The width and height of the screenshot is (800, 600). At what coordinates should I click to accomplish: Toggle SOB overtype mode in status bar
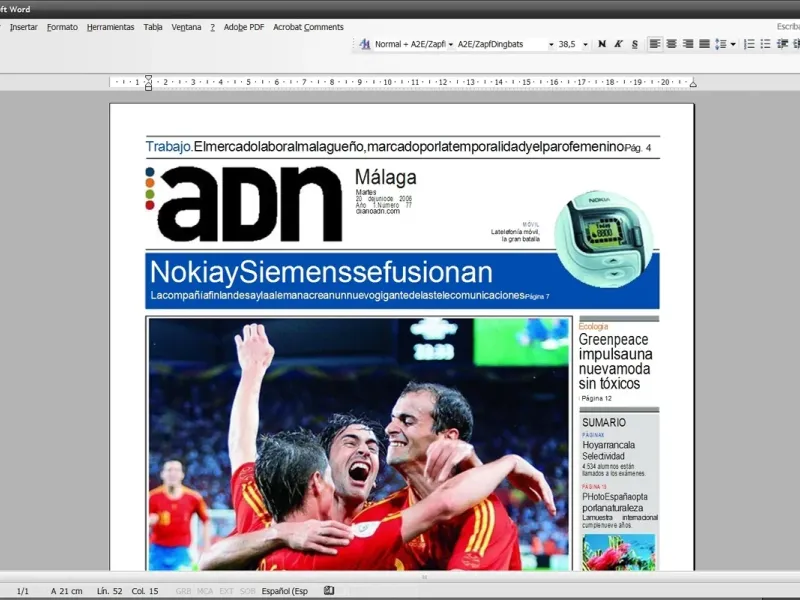click(247, 591)
